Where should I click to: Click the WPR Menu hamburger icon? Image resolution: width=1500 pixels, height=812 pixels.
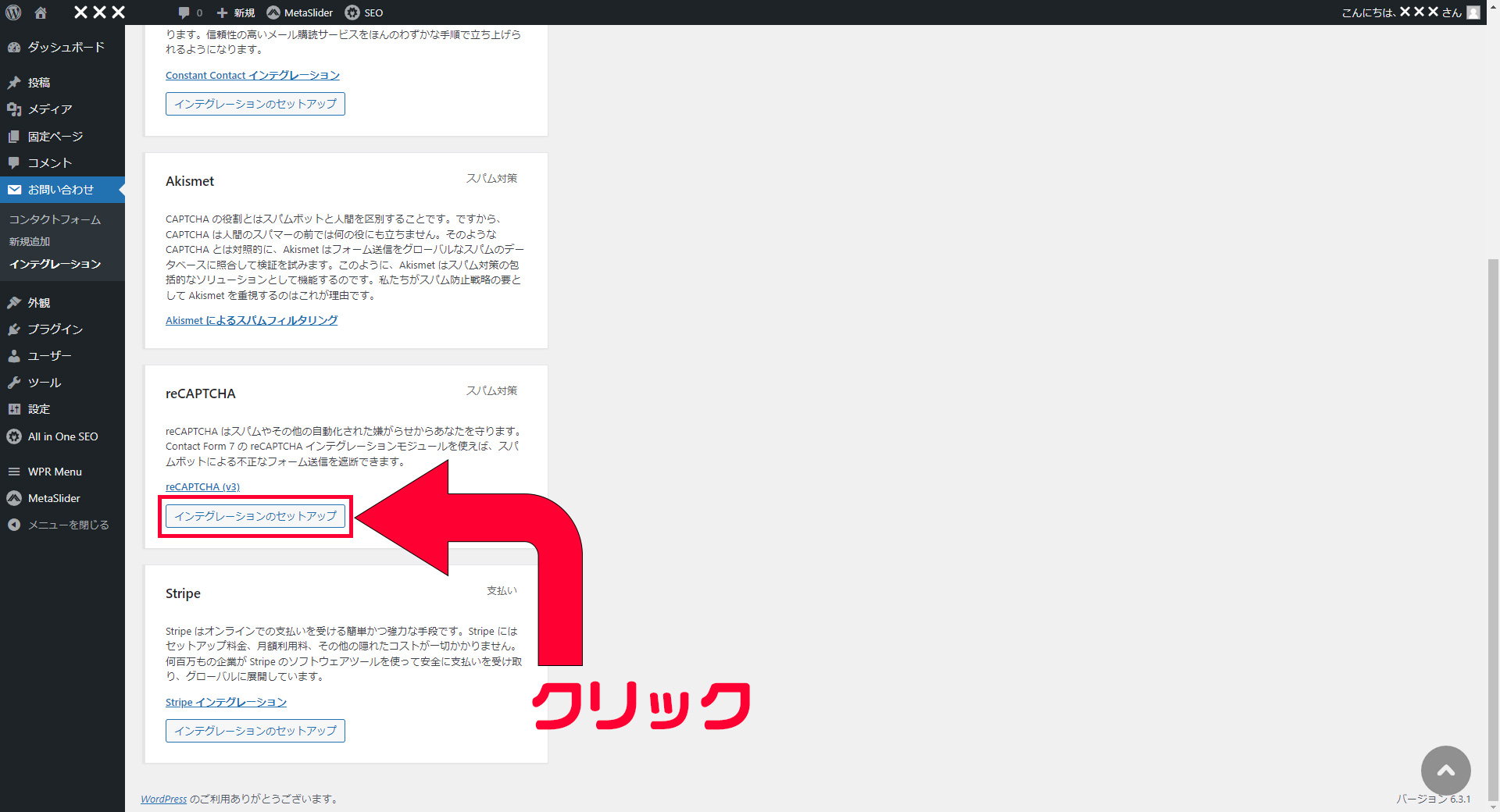14,472
